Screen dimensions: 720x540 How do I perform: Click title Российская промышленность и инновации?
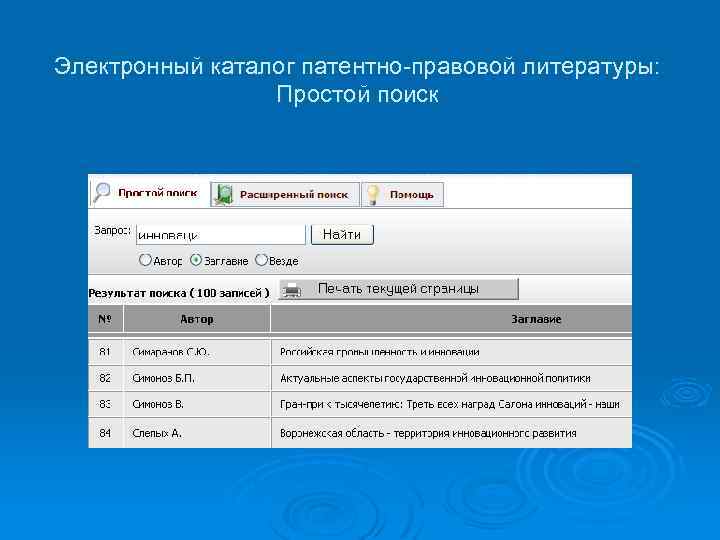[380, 352]
